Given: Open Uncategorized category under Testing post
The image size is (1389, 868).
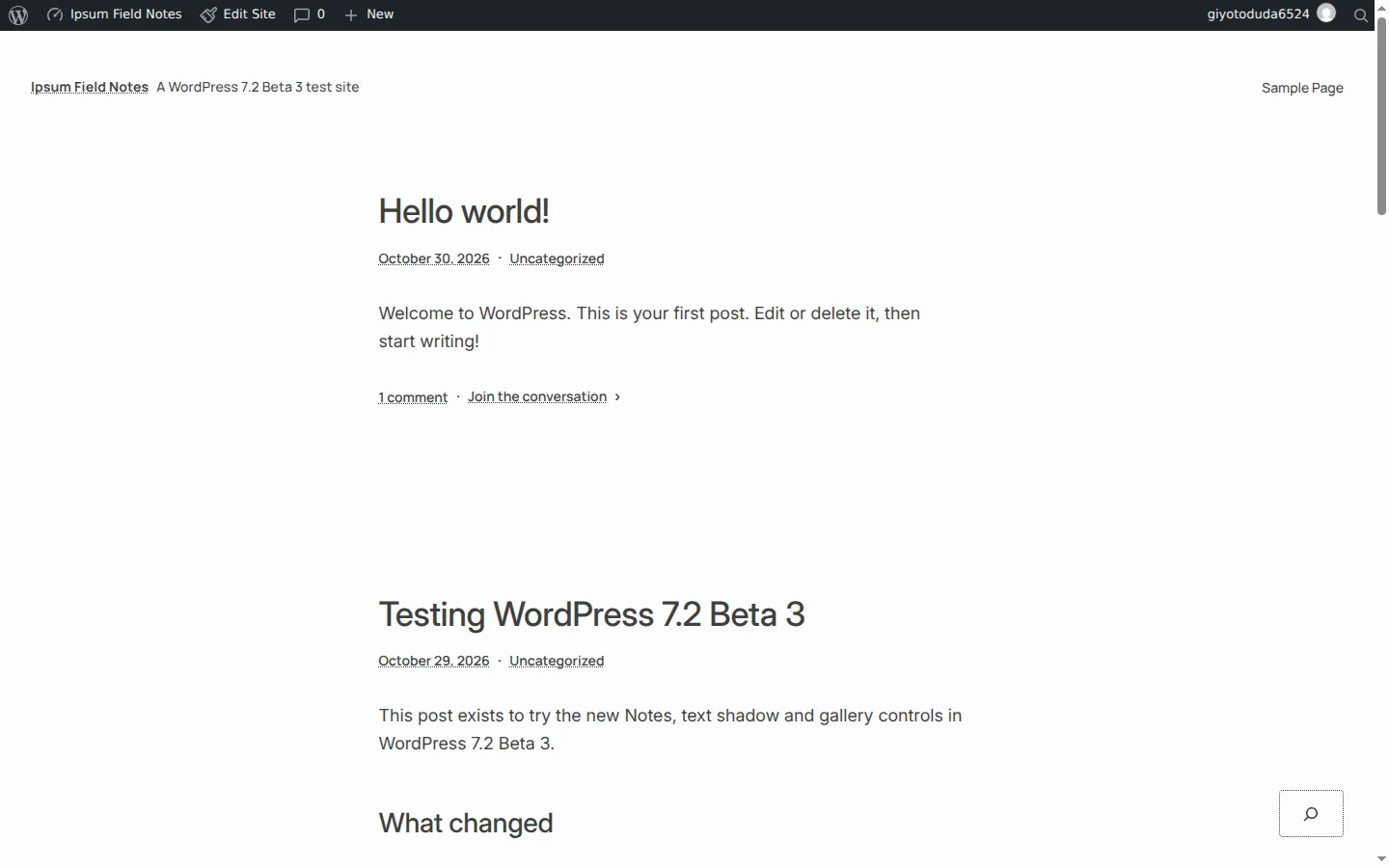Looking at the screenshot, I should pyautogui.click(x=557, y=661).
